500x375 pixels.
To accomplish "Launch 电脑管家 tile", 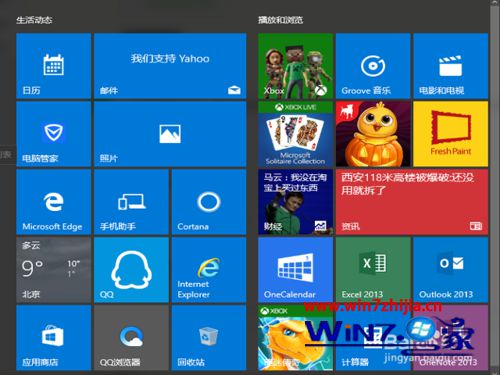I will 53,134.
